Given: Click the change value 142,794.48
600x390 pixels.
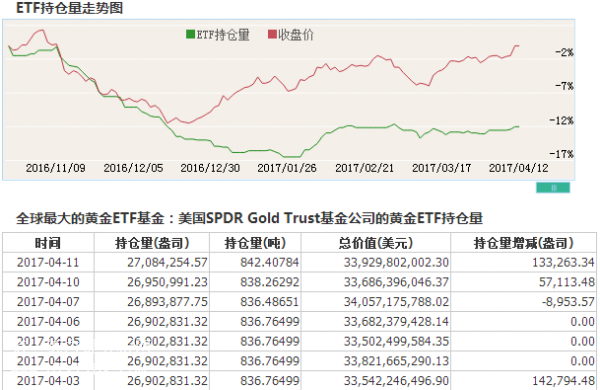Looking at the screenshot, I should (x=563, y=381).
